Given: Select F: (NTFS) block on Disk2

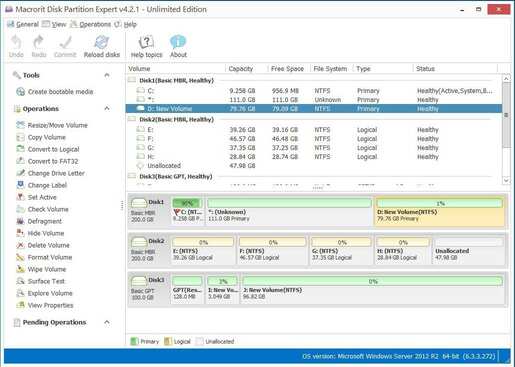Looking at the screenshot, I should pos(272,250).
